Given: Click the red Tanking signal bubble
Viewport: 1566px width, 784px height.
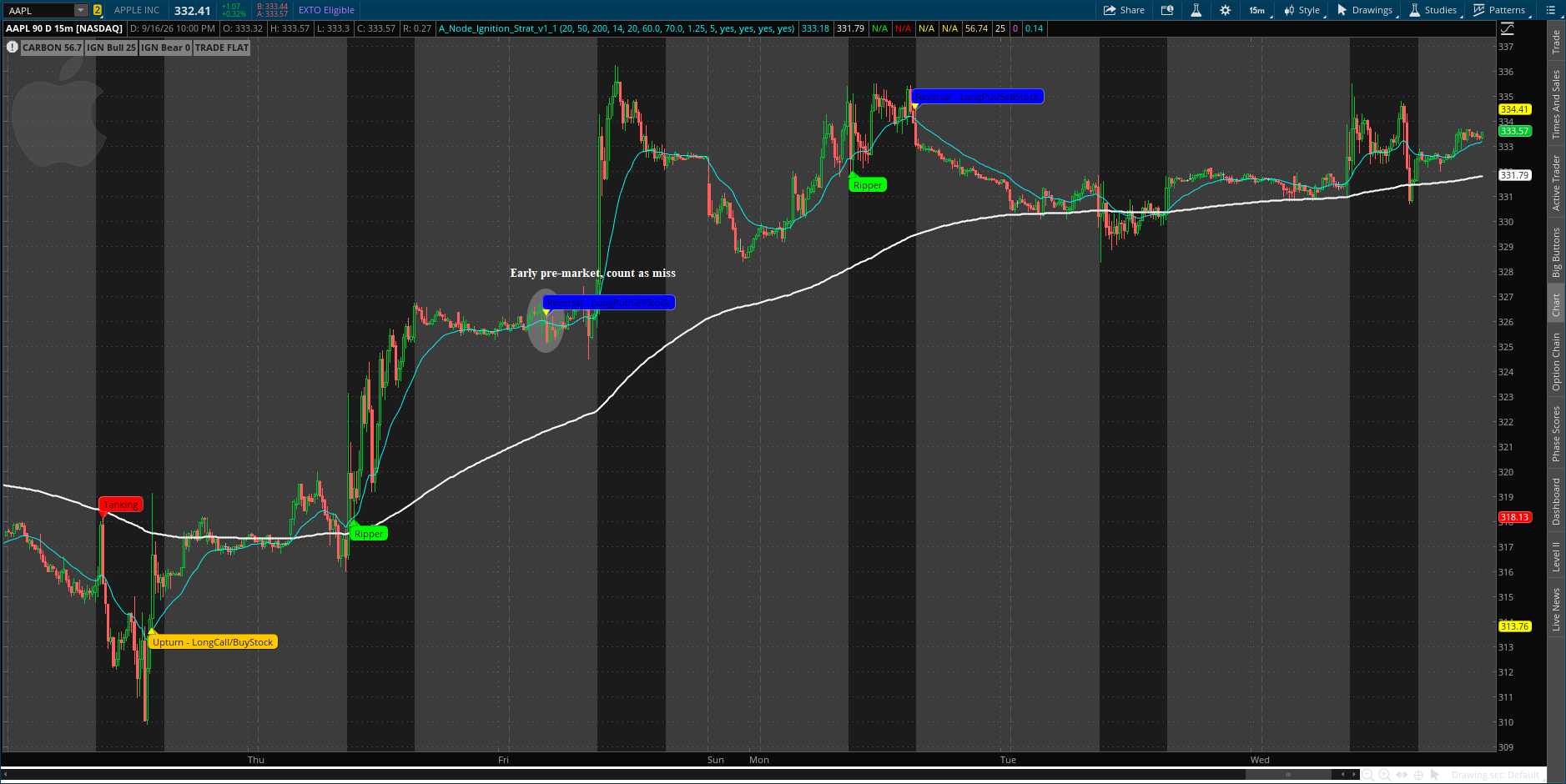Looking at the screenshot, I should coord(121,505).
